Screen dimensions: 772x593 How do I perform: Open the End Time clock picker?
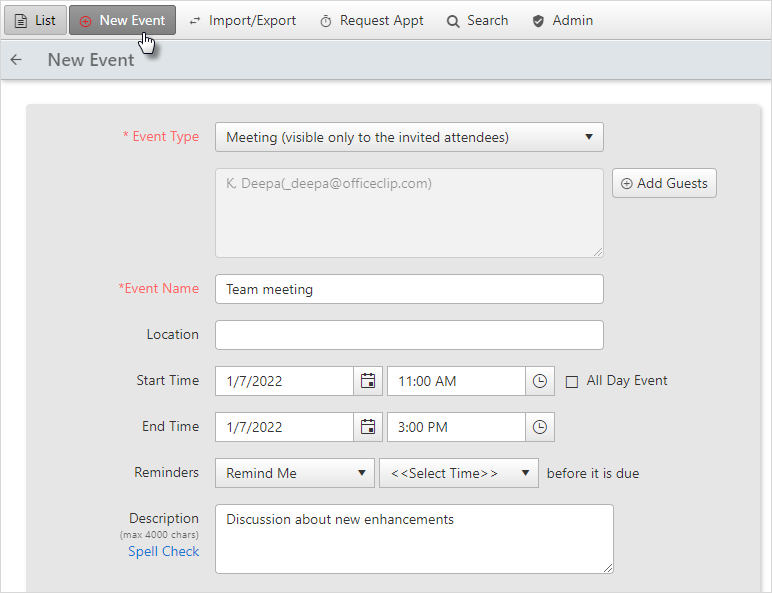[540, 427]
